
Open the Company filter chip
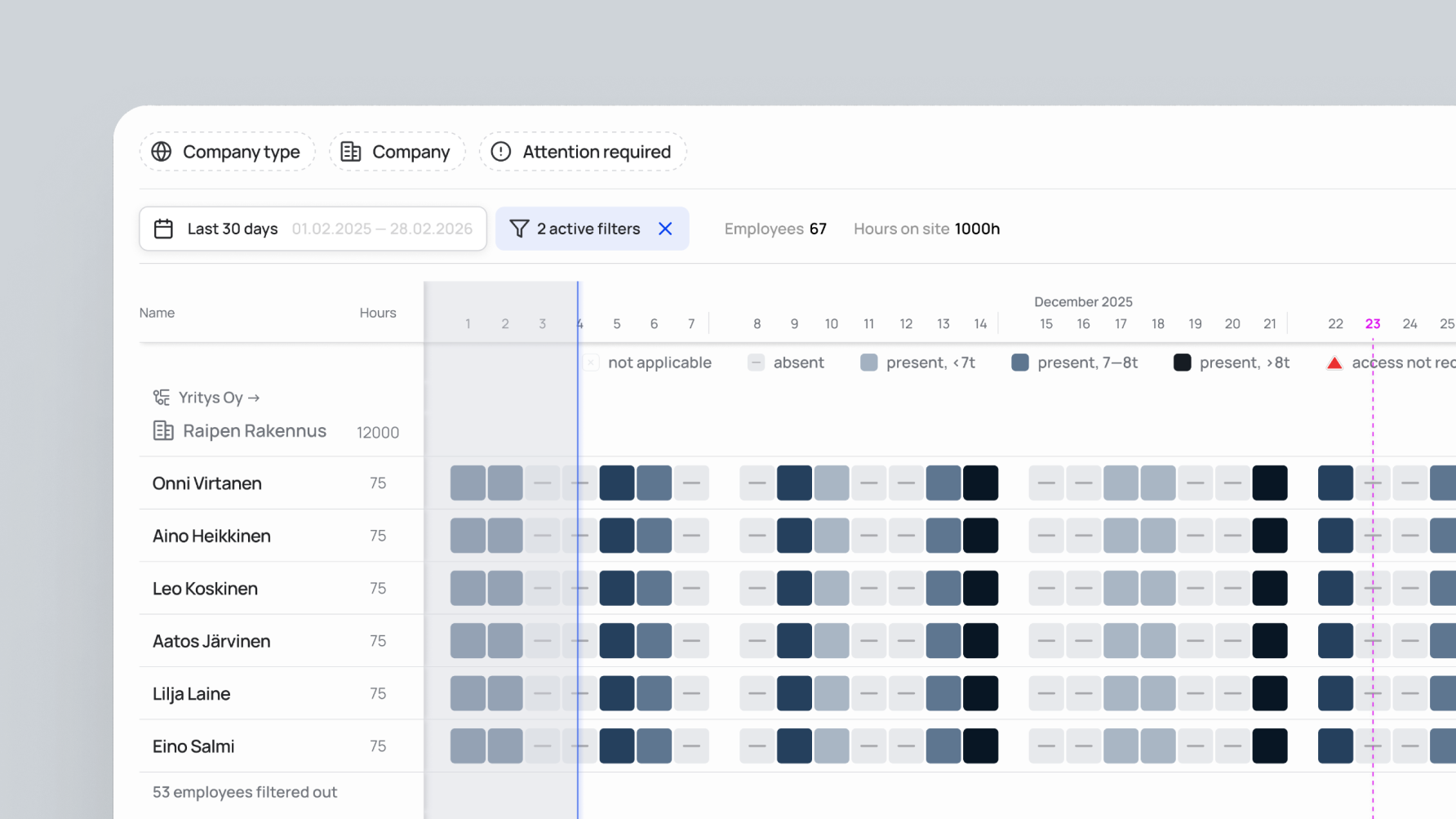click(x=397, y=152)
